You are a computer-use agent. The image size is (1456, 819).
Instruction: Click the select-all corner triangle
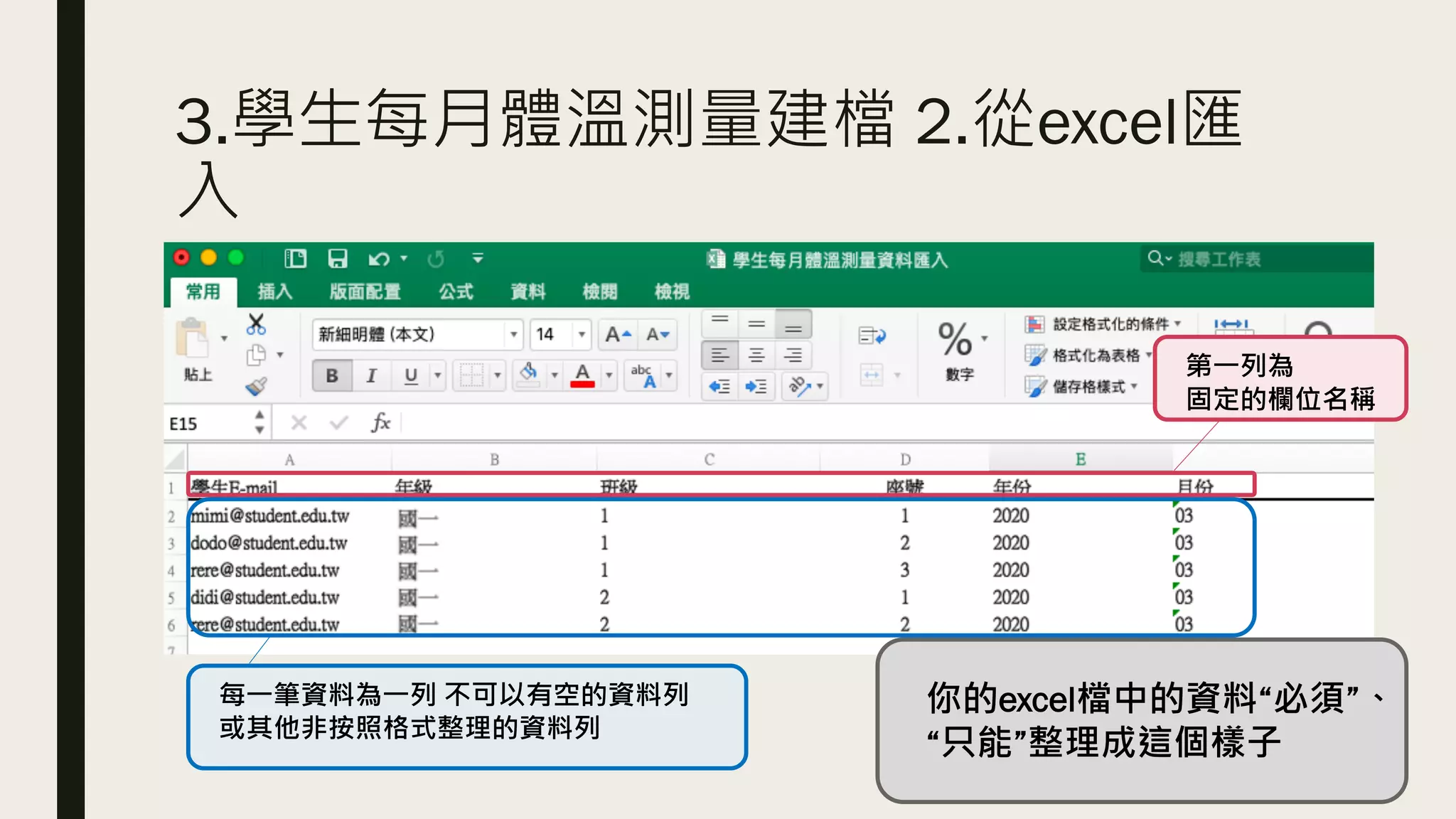175,459
